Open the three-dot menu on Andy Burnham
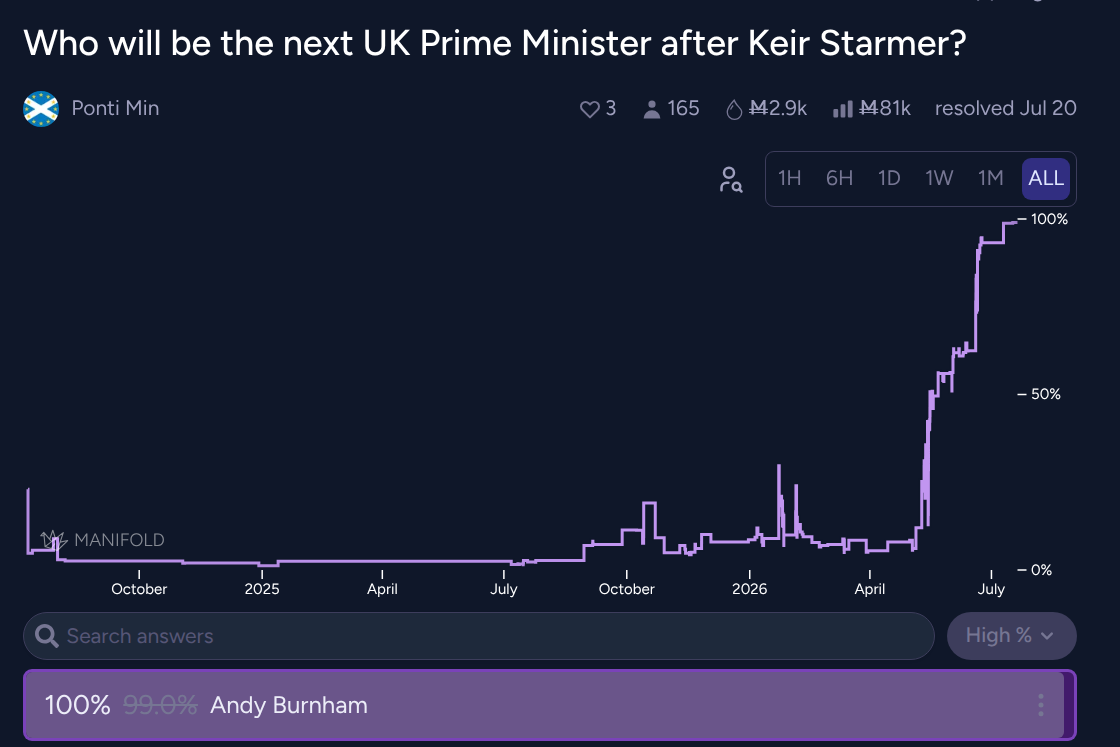The width and height of the screenshot is (1120, 747). pyautogui.click(x=1041, y=705)
